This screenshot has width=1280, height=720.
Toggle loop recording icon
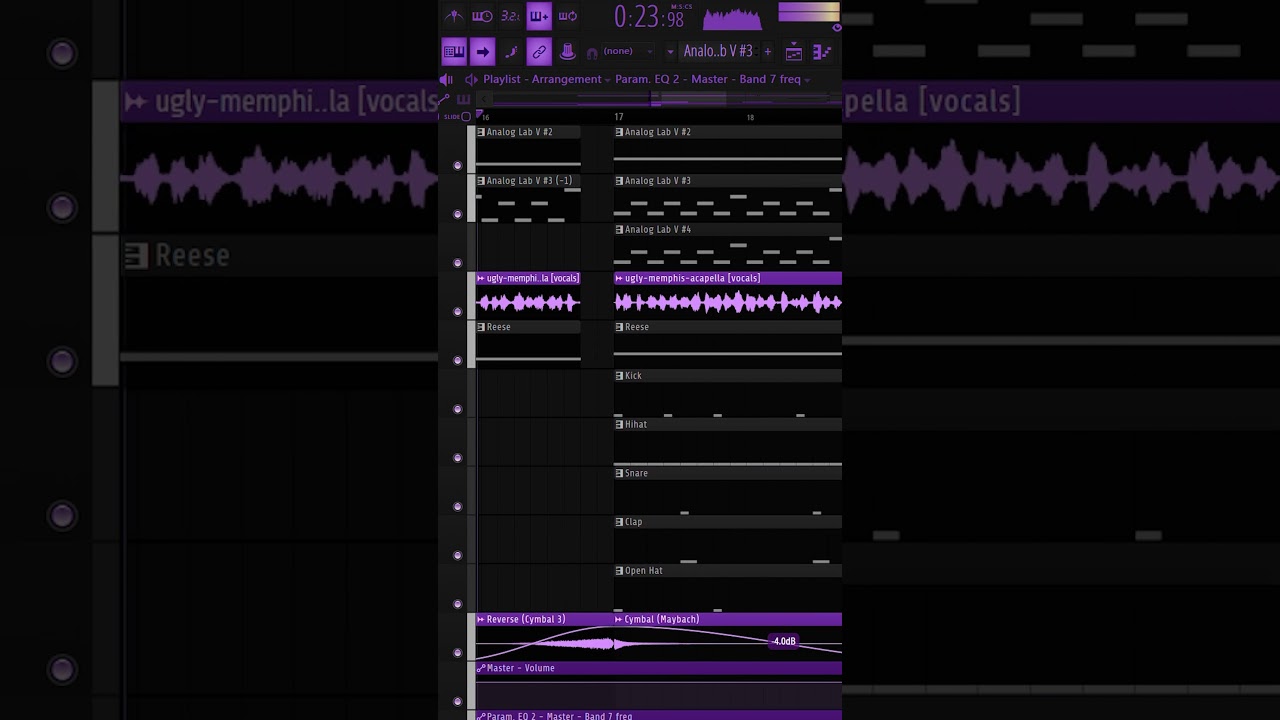568,16
